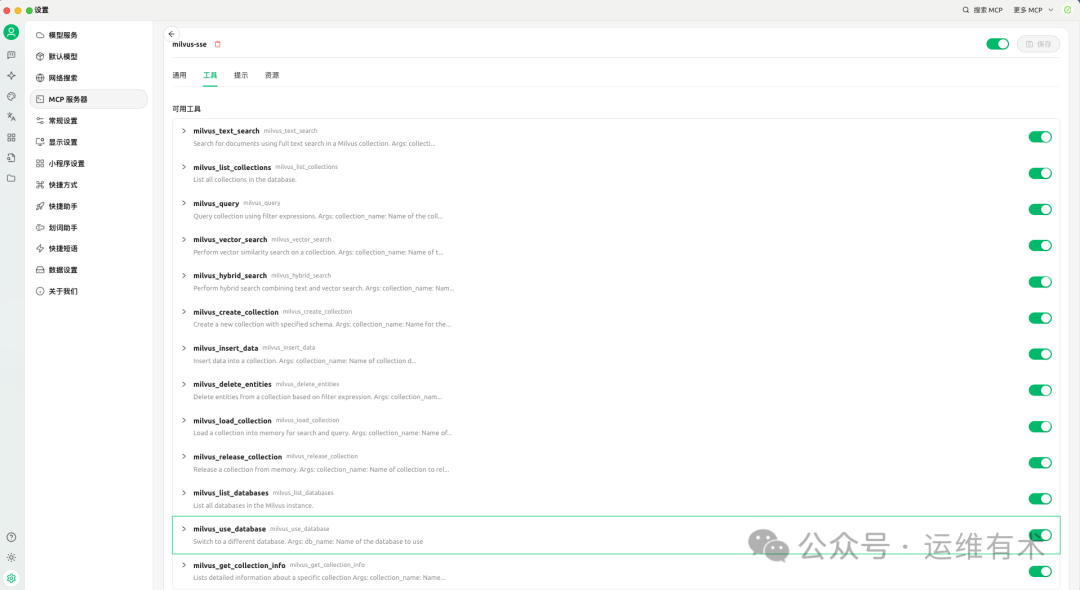Expand the milvus_query row
This screenshot has width=1080, height=590.
coord(184,203)
